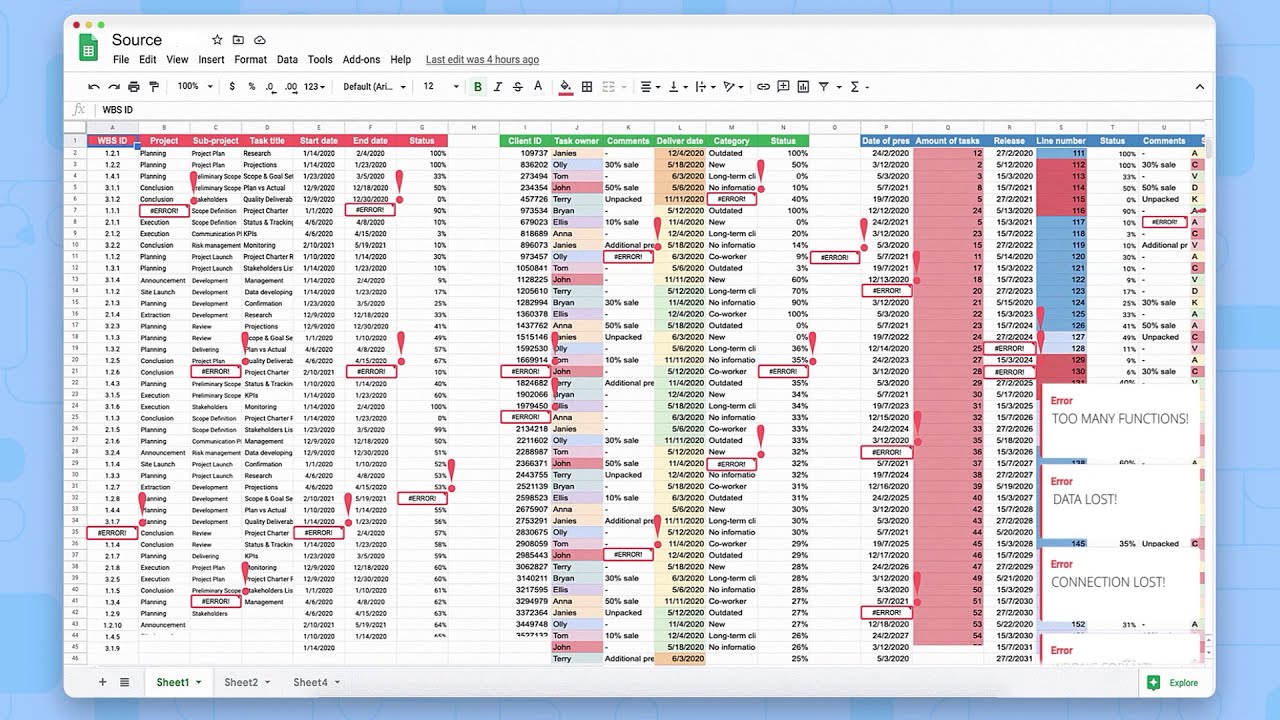Screen dimensions: 1280x720
Task: Select the WBS ID header cell
Action: click(112, 141)
